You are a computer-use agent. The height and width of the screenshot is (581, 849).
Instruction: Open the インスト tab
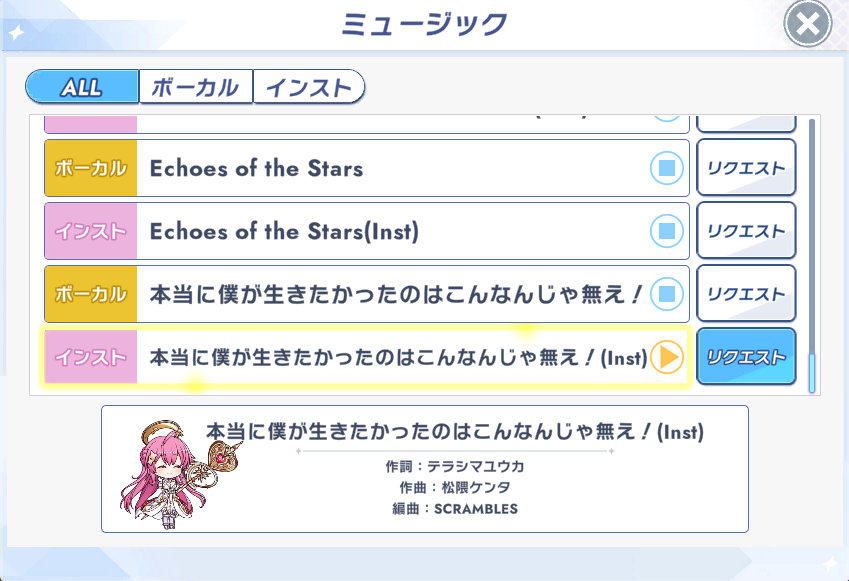[x=308, y=87]
